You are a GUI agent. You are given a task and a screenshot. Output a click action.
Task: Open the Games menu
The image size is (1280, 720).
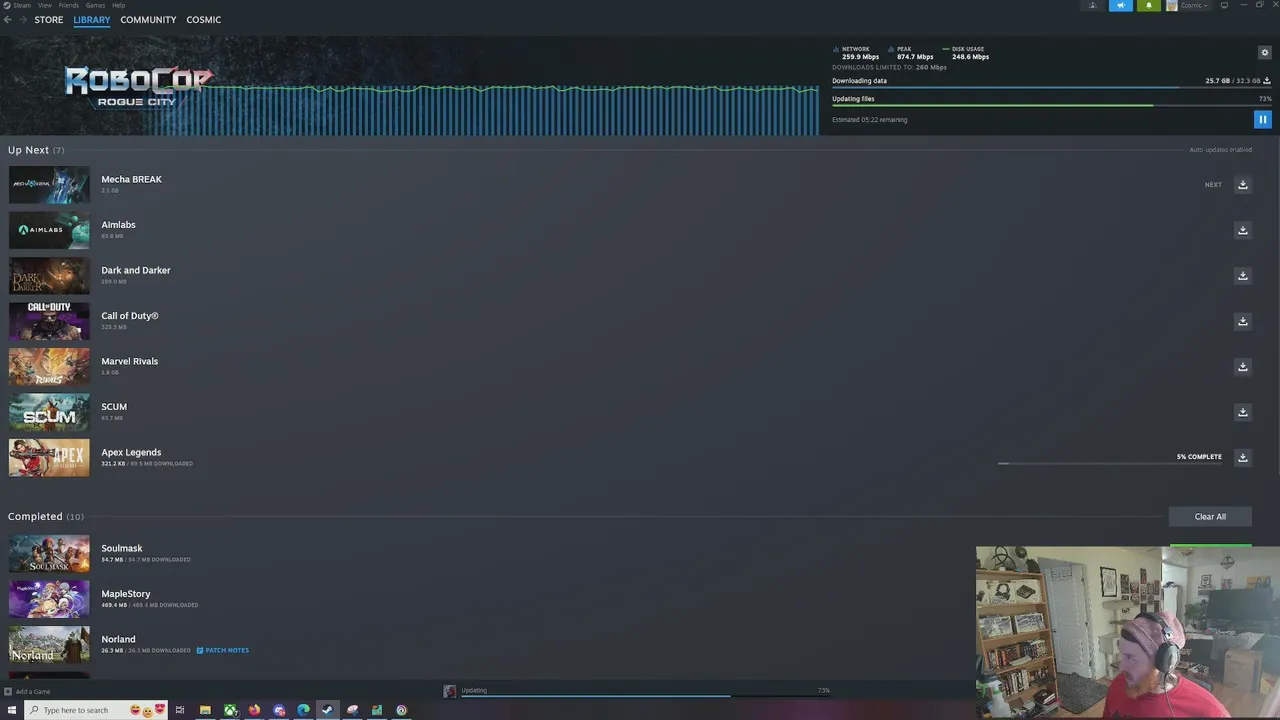(95, 5)
